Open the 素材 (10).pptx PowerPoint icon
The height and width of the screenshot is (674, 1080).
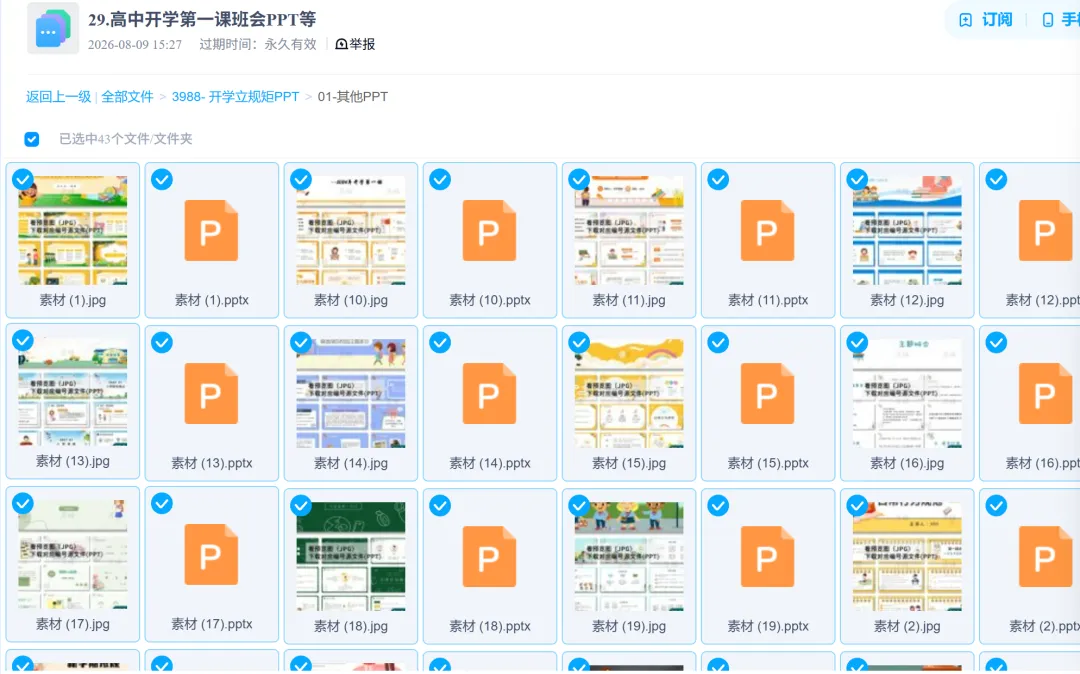click(489, 231)
